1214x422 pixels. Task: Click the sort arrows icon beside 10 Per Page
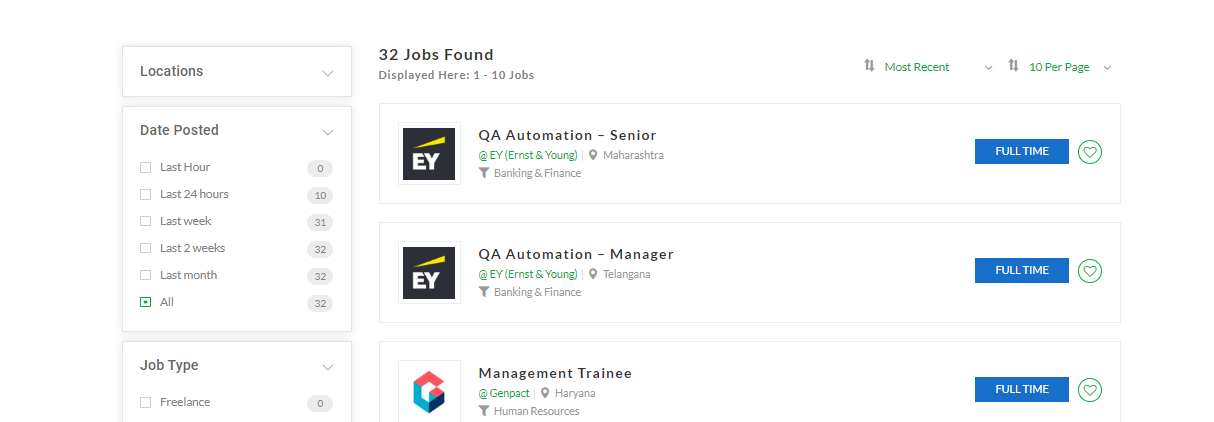pos(1013,66)
